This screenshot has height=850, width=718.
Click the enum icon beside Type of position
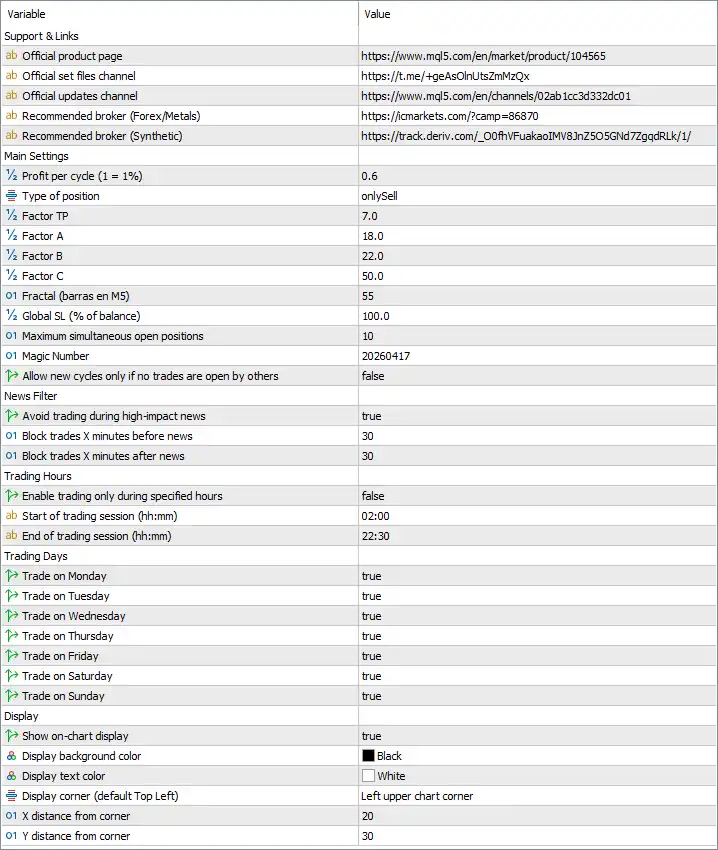[x=11, y=196]
